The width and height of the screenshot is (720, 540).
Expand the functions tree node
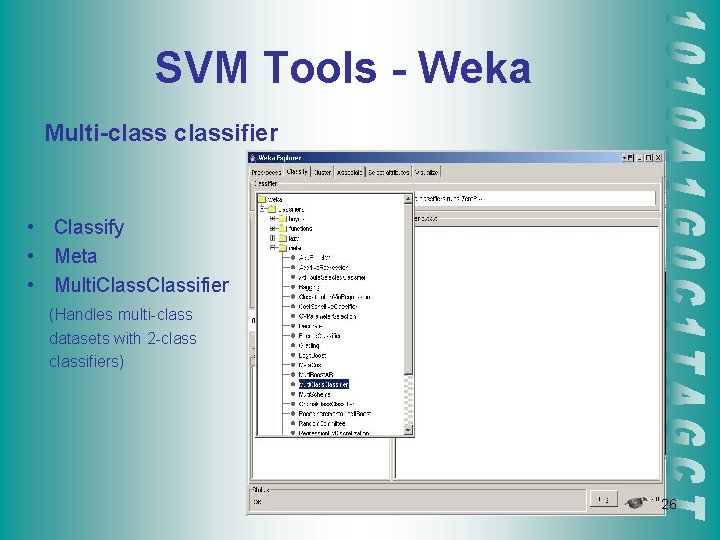(273, 228)
